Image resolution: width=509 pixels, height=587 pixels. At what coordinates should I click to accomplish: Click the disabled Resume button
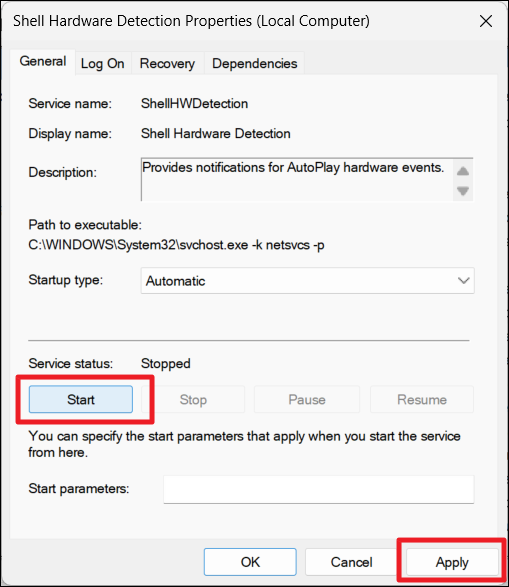click(x=422, y=399)
